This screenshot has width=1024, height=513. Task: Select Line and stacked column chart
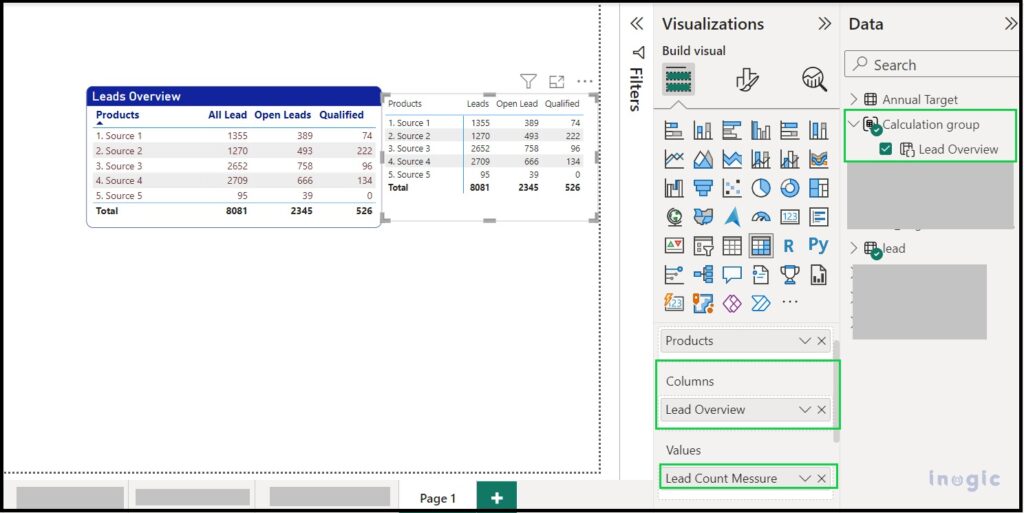coord(761,159)
